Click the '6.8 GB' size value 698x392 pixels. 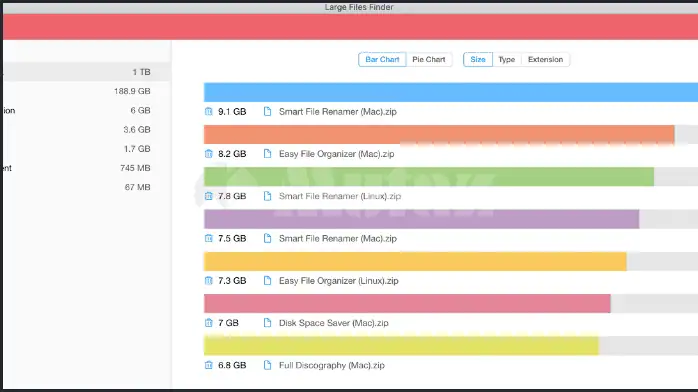(232, 365)
